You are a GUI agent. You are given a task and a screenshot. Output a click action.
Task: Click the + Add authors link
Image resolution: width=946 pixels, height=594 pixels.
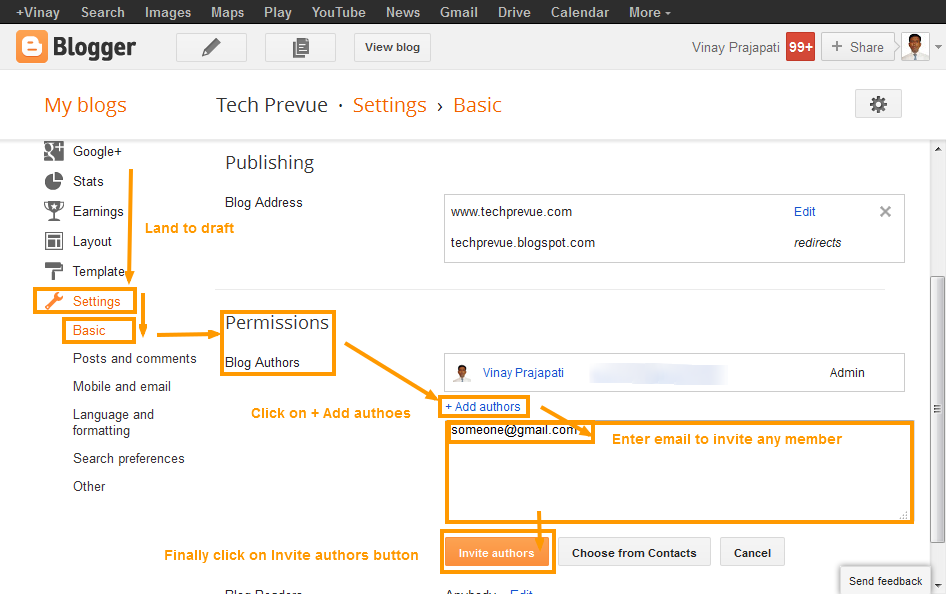(x=483, y=407)
